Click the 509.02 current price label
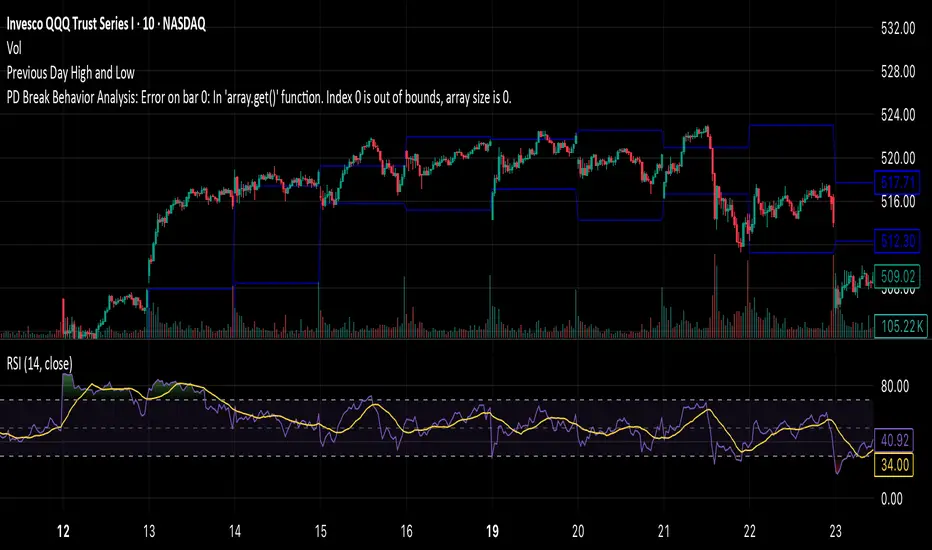The width and height of the screenshot is (932, 550). [x=897, y=276]
